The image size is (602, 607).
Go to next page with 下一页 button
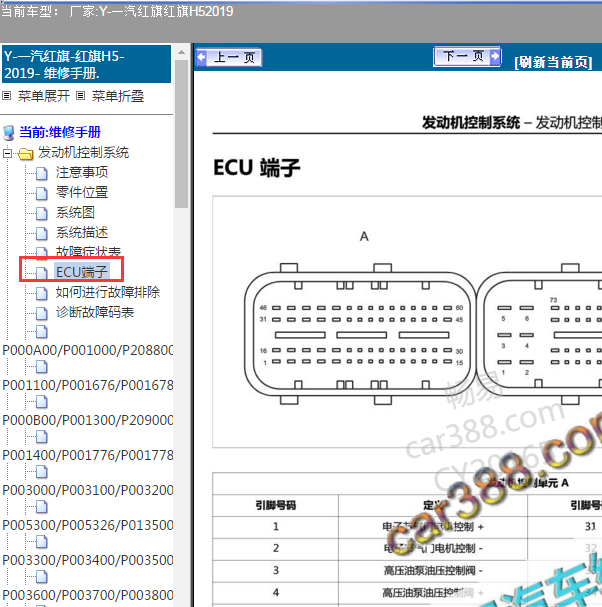coord(467,57)
